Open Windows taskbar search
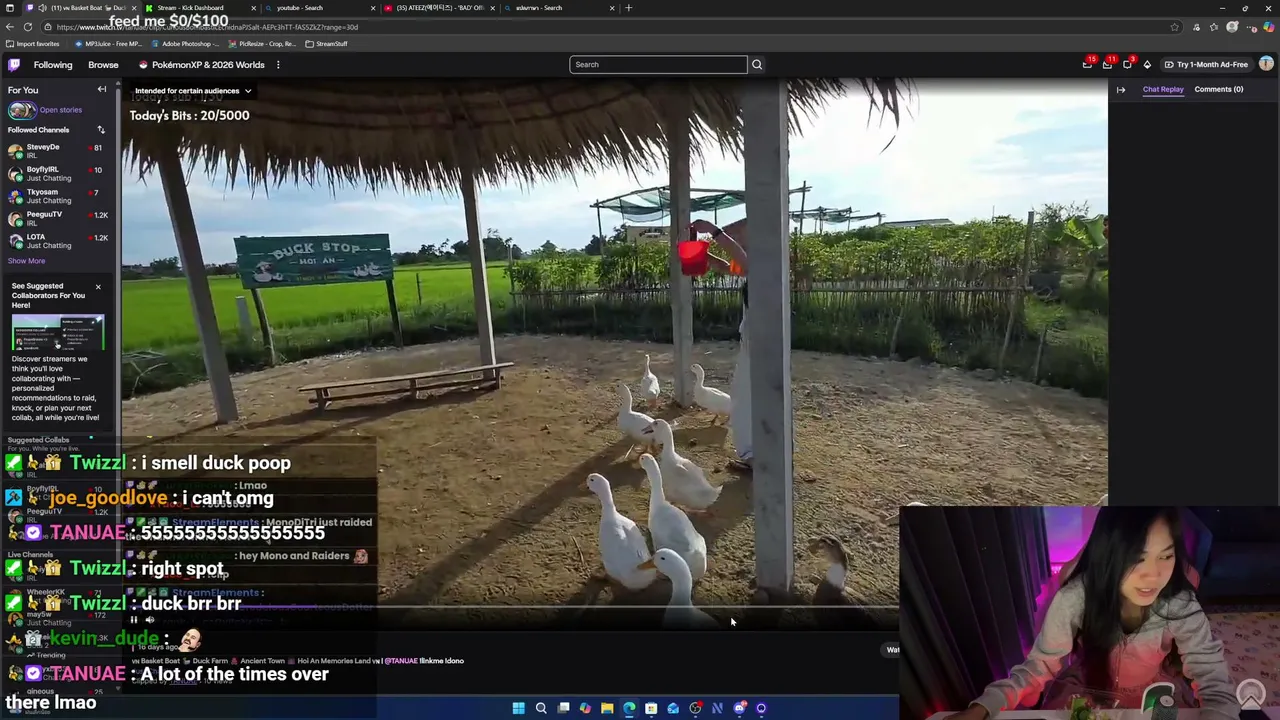The height and width of the screenshot is (720, 1280). [541, 708]
